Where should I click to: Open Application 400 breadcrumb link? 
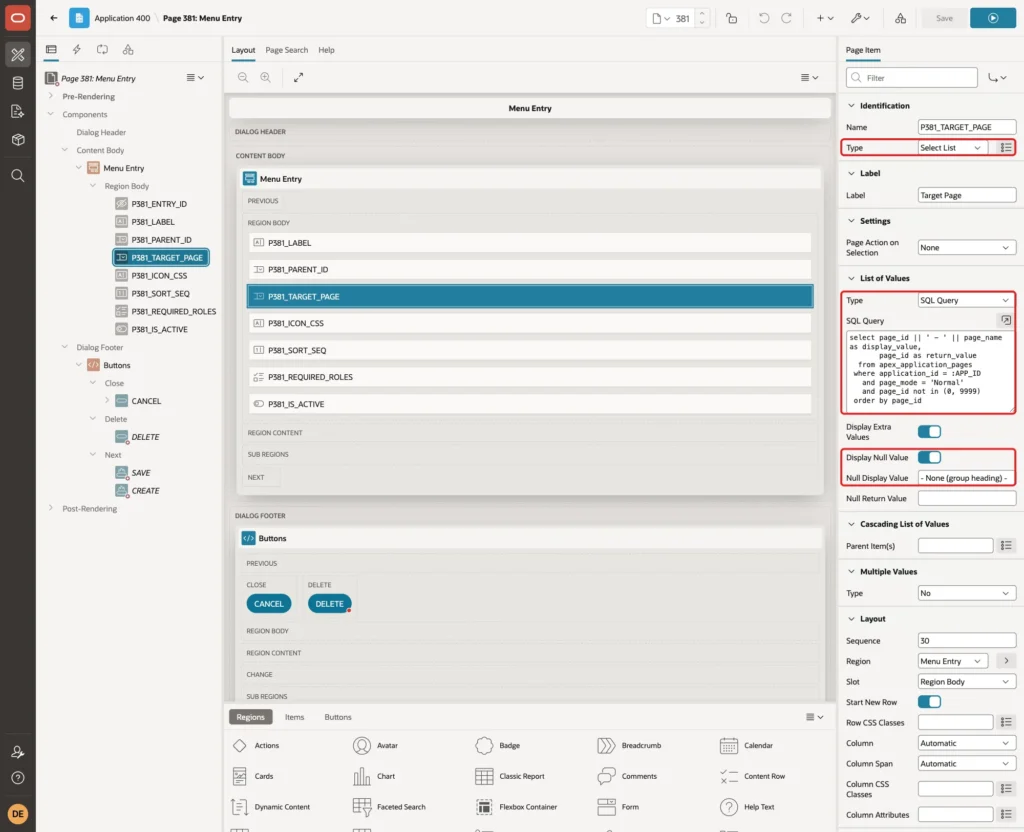(122, 18)
